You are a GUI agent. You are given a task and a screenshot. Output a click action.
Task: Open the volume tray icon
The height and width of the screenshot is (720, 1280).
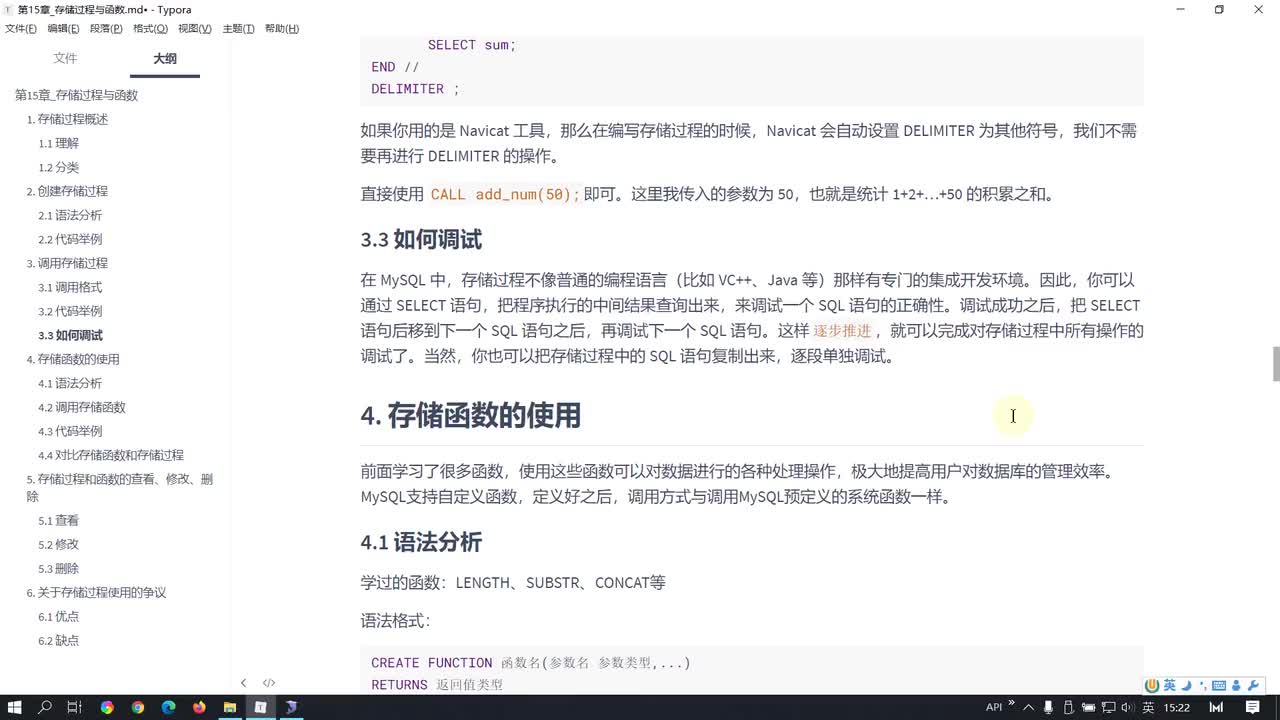[x=1128, y=707]
